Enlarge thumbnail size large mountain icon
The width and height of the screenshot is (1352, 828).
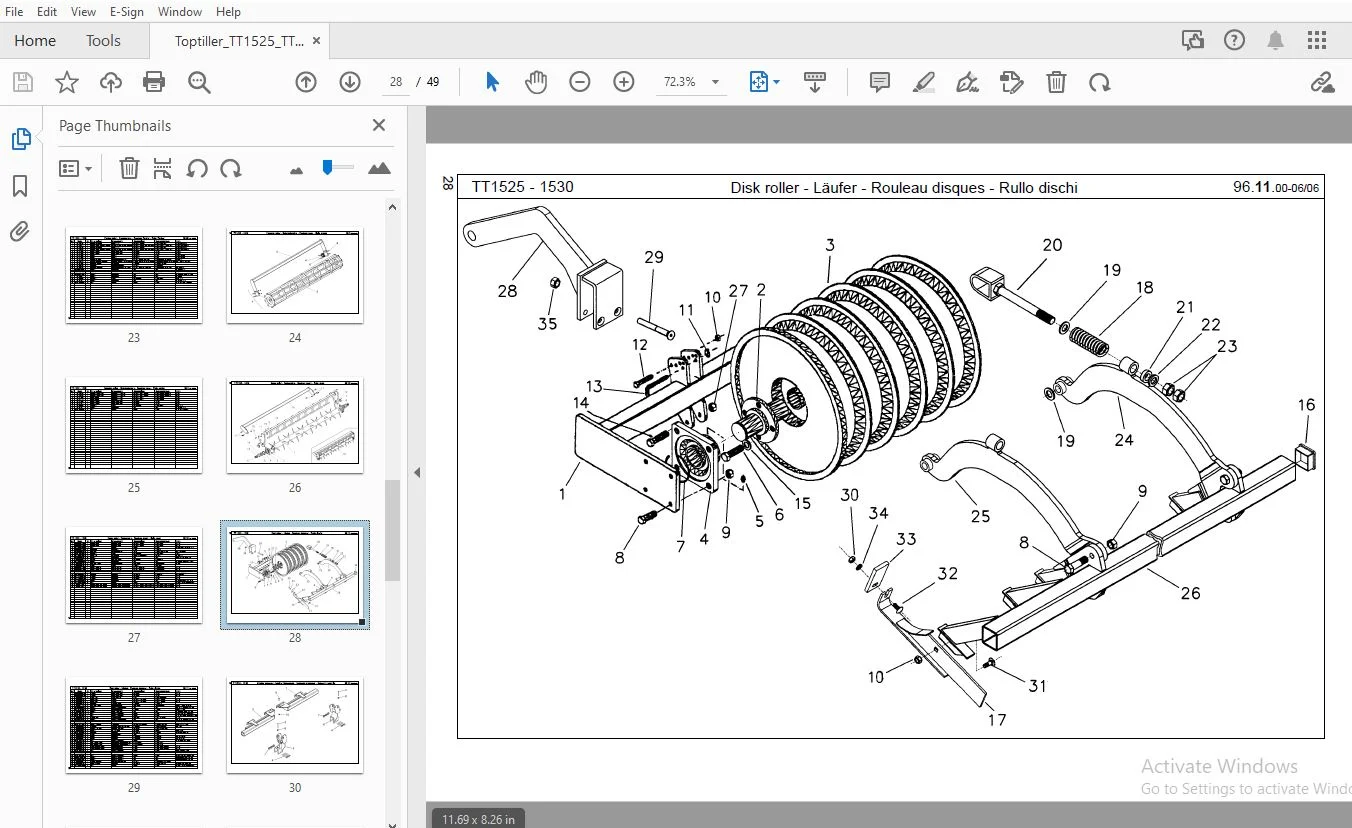[x=379, y=168]
